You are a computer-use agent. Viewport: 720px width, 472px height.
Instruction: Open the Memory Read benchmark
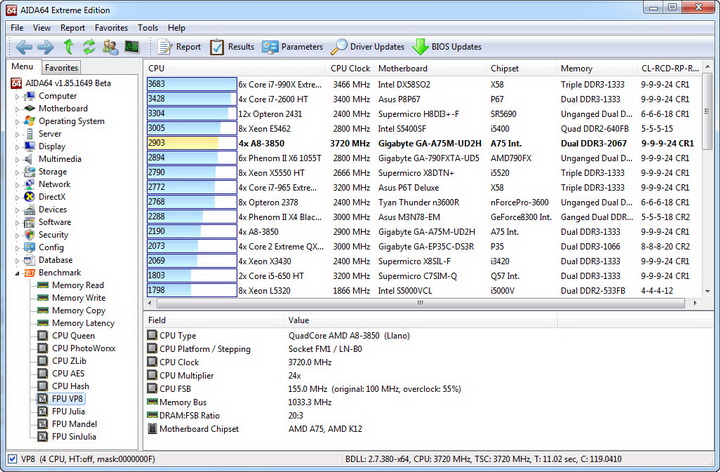(x=78, y=285)
